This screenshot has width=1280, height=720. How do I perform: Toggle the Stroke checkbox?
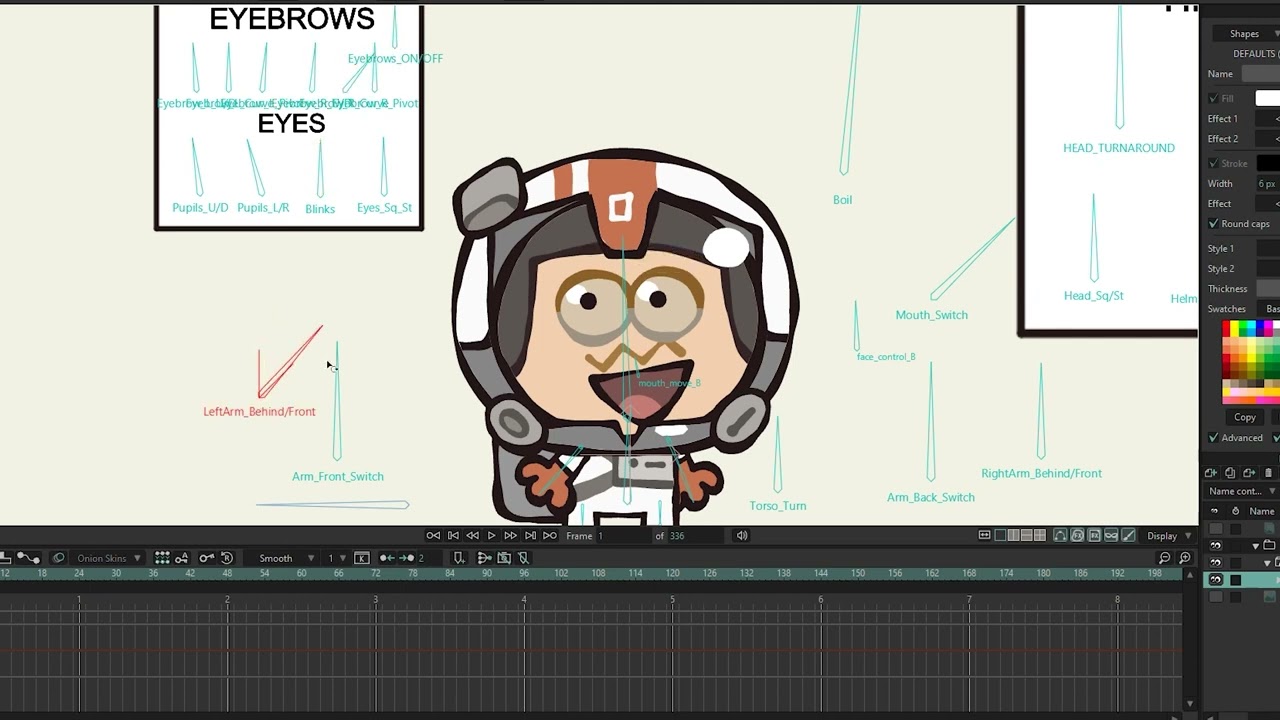[1213, 163]
